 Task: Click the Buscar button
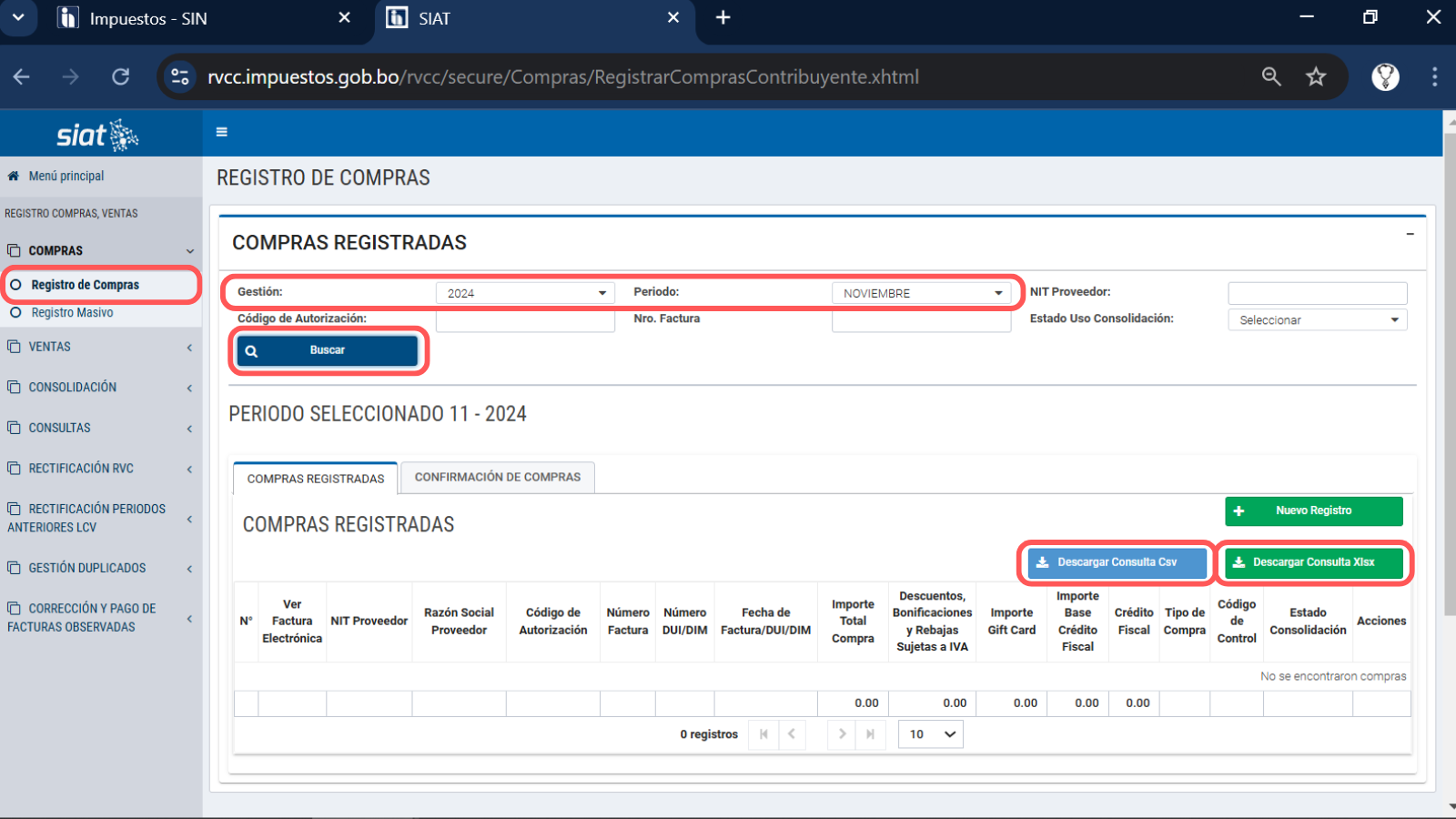click(x=328, y=350)
